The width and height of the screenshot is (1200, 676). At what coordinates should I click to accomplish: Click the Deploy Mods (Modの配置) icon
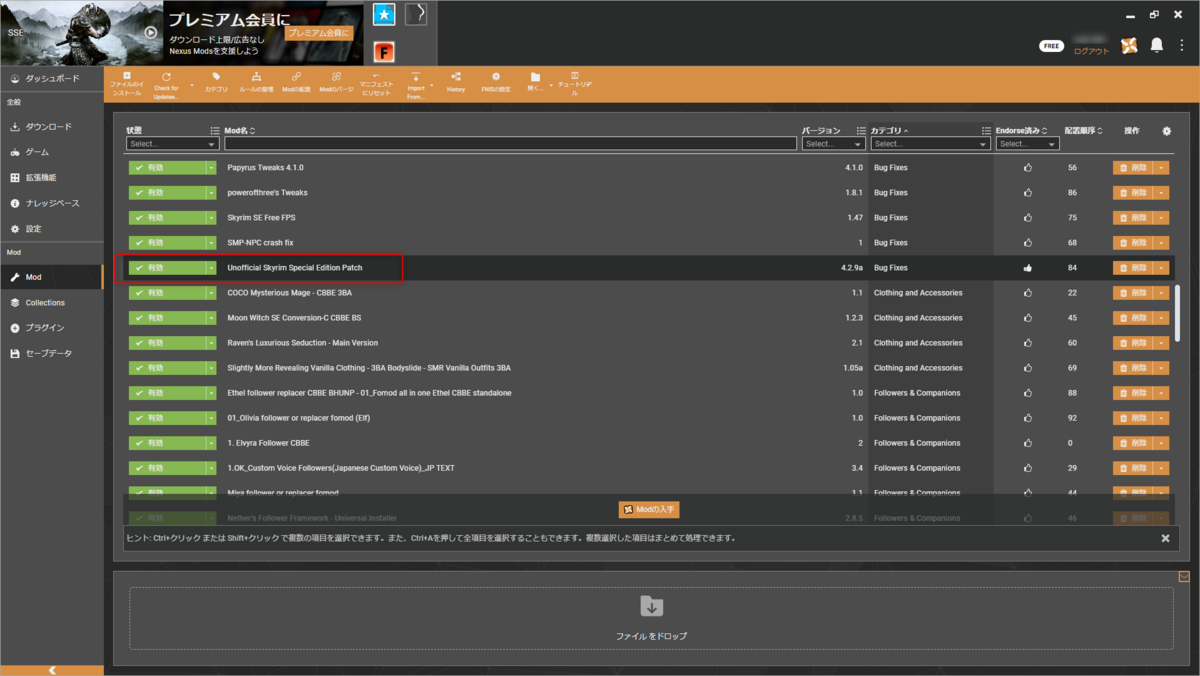click(296, 76)
